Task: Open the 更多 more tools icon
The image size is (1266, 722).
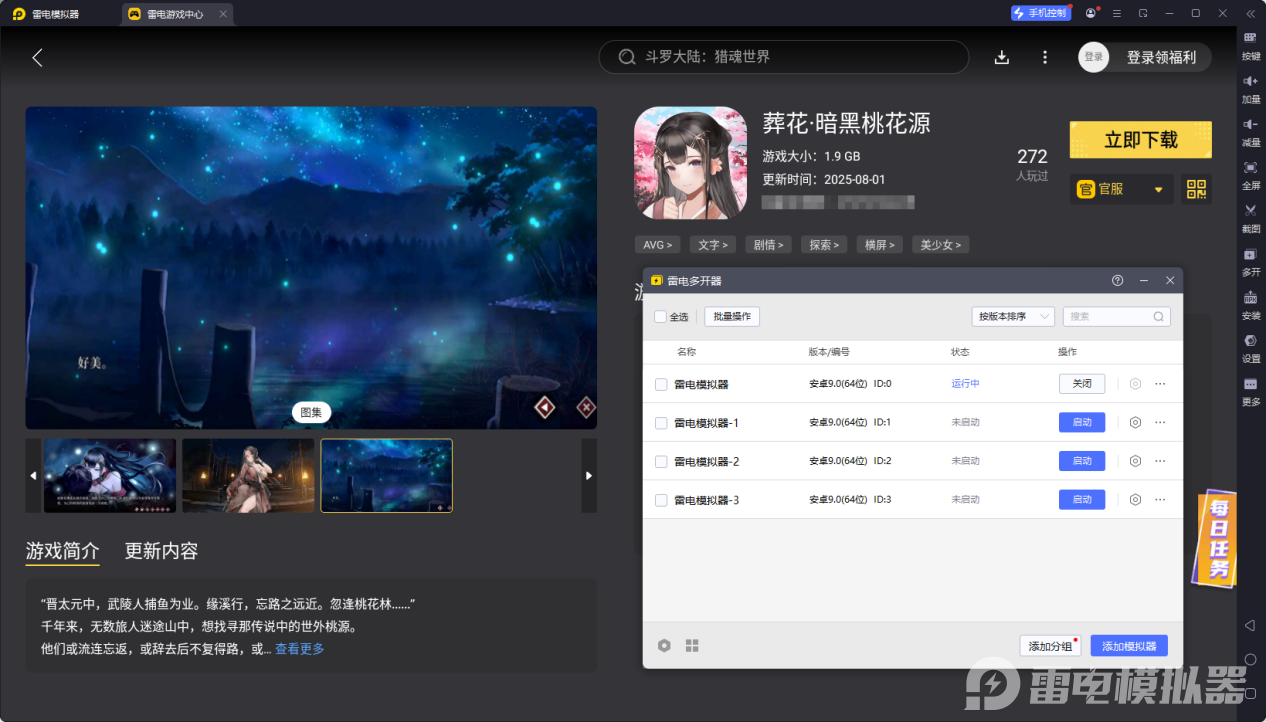Action: (1250, 384)
